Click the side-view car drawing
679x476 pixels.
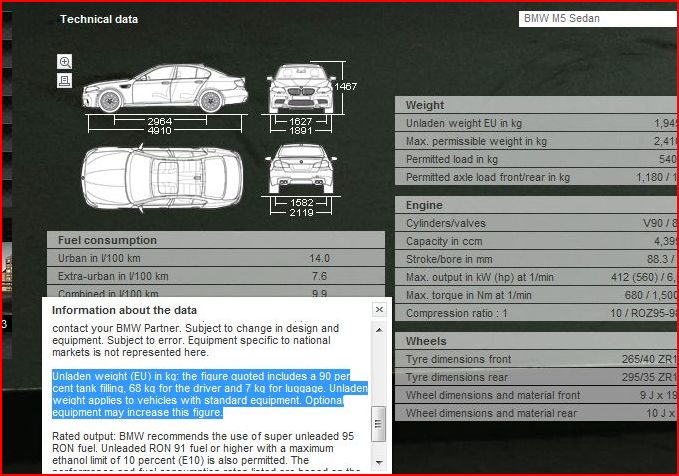[x=165, y=89]
